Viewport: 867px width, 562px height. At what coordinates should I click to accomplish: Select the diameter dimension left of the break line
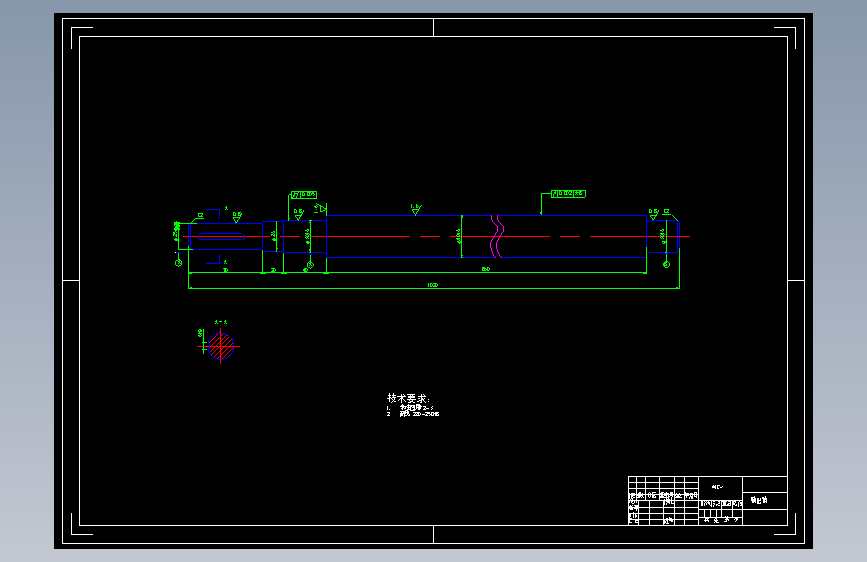pyautogui.click(x=458, y=236)
